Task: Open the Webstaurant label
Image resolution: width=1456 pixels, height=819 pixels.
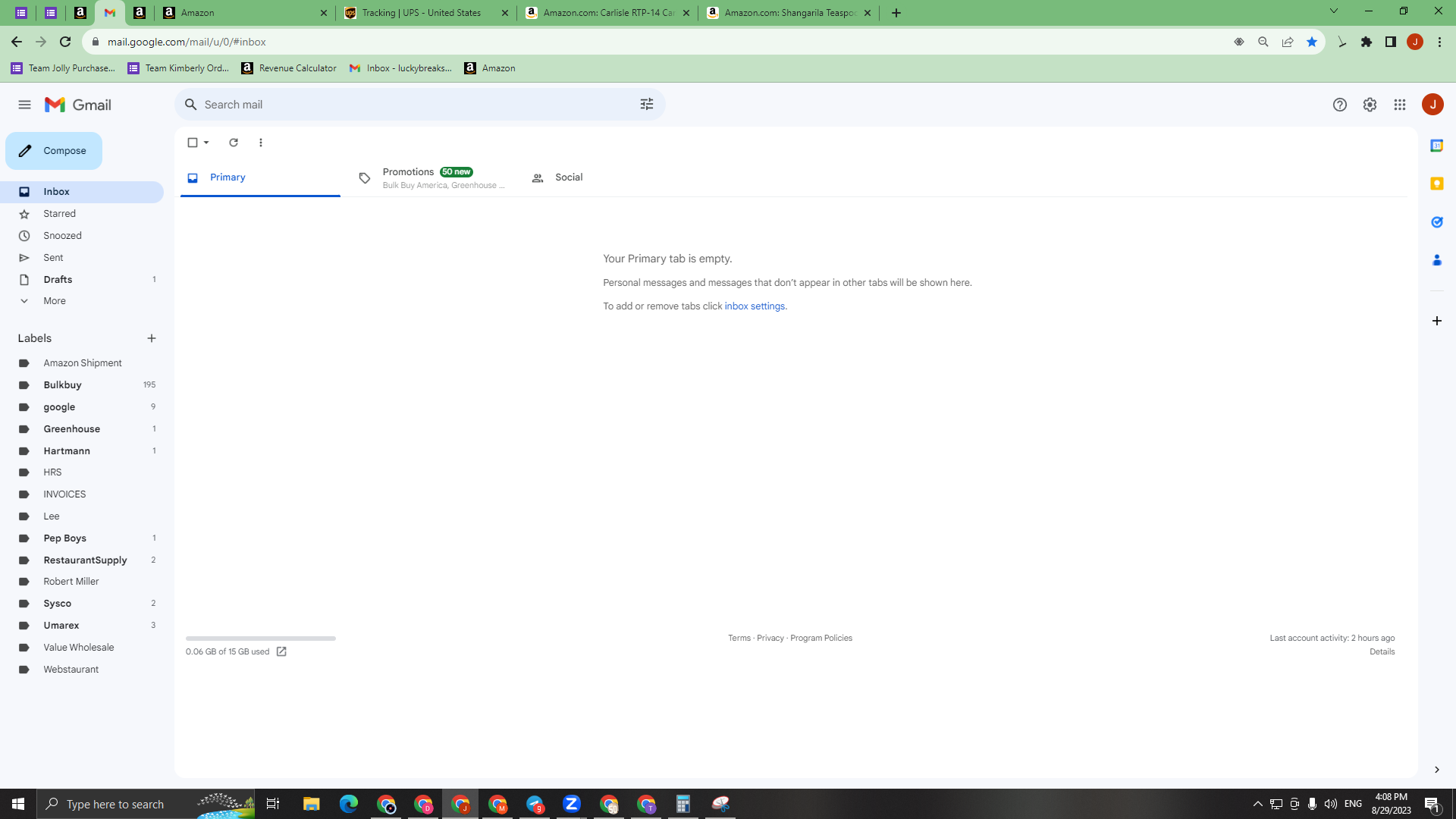Action: [82, 670]
